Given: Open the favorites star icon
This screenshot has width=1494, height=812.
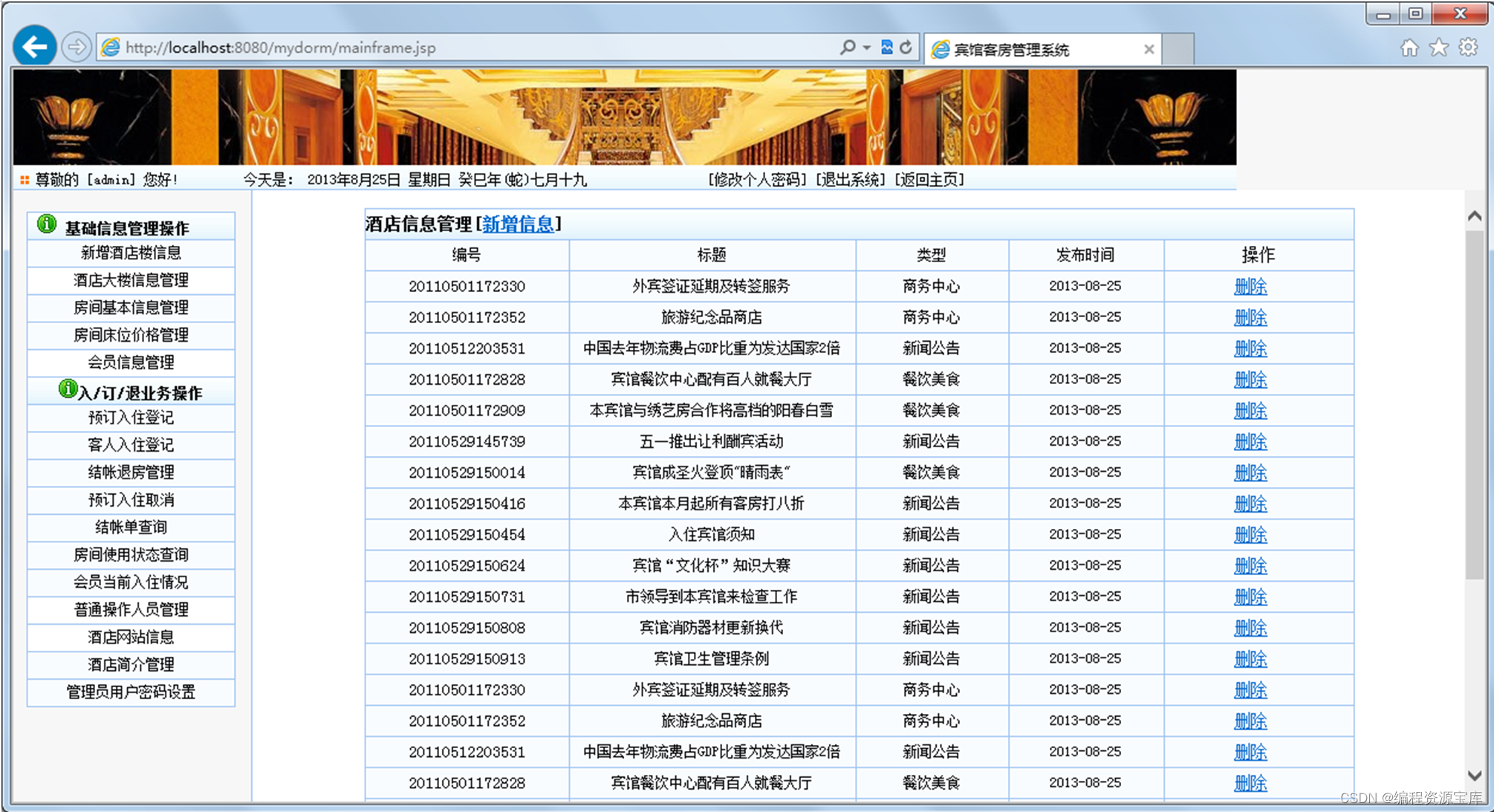Looking at the screenshot, I should [x=1439, y=48].
